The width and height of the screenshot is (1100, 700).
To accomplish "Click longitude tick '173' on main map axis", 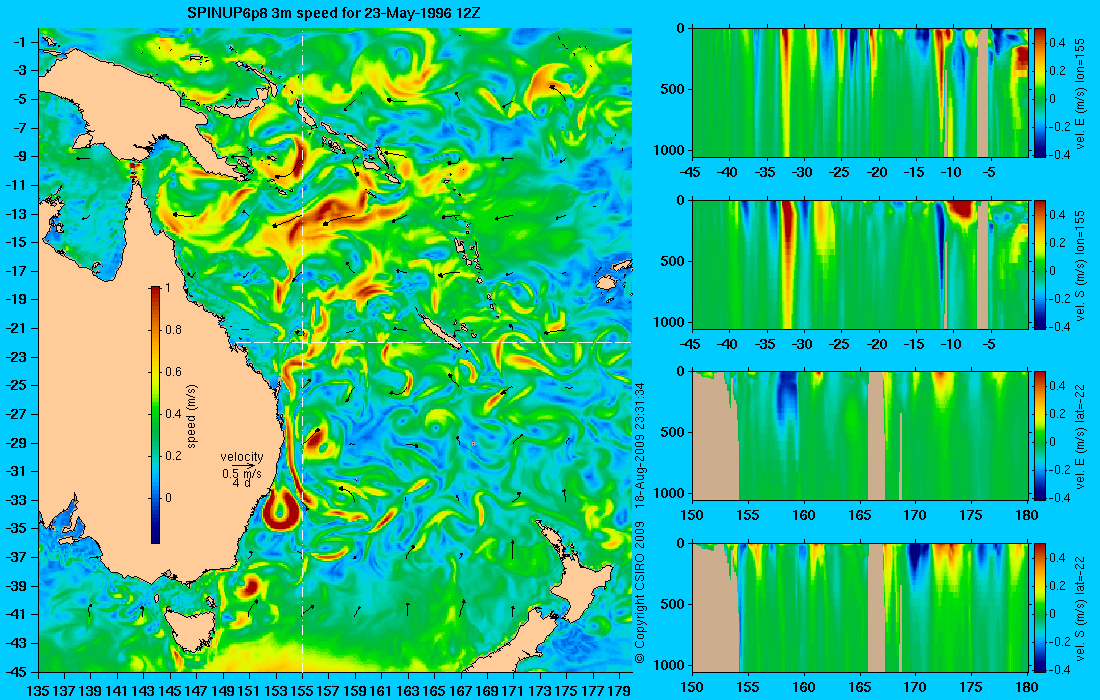I will click(540, 692).
